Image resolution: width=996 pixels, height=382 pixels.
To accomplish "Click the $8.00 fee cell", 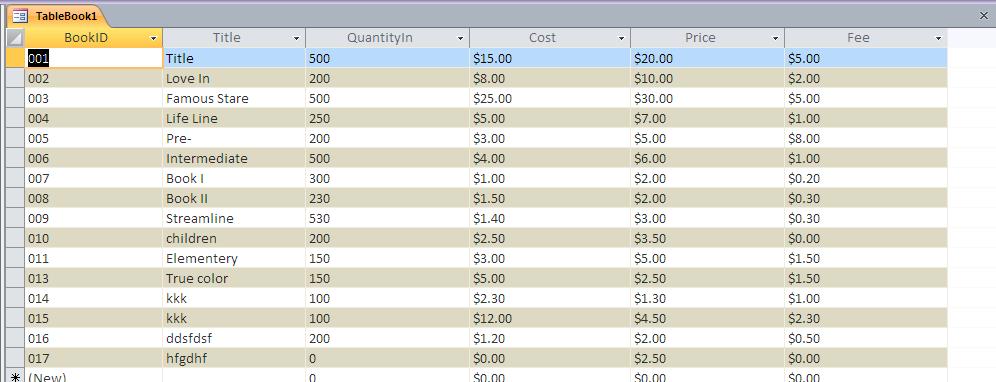I will (866, 139).
